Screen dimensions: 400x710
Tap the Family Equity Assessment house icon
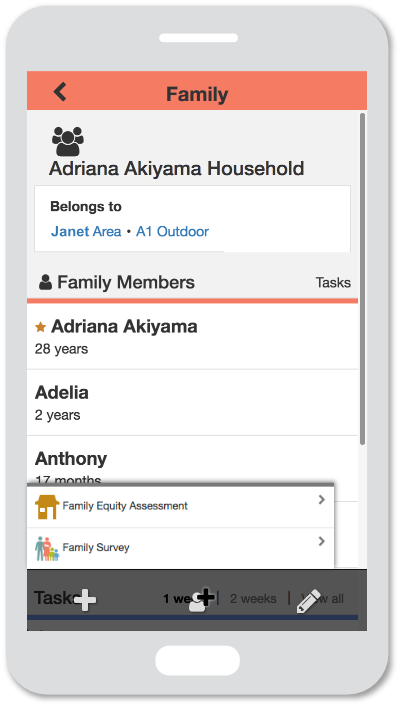47,507
